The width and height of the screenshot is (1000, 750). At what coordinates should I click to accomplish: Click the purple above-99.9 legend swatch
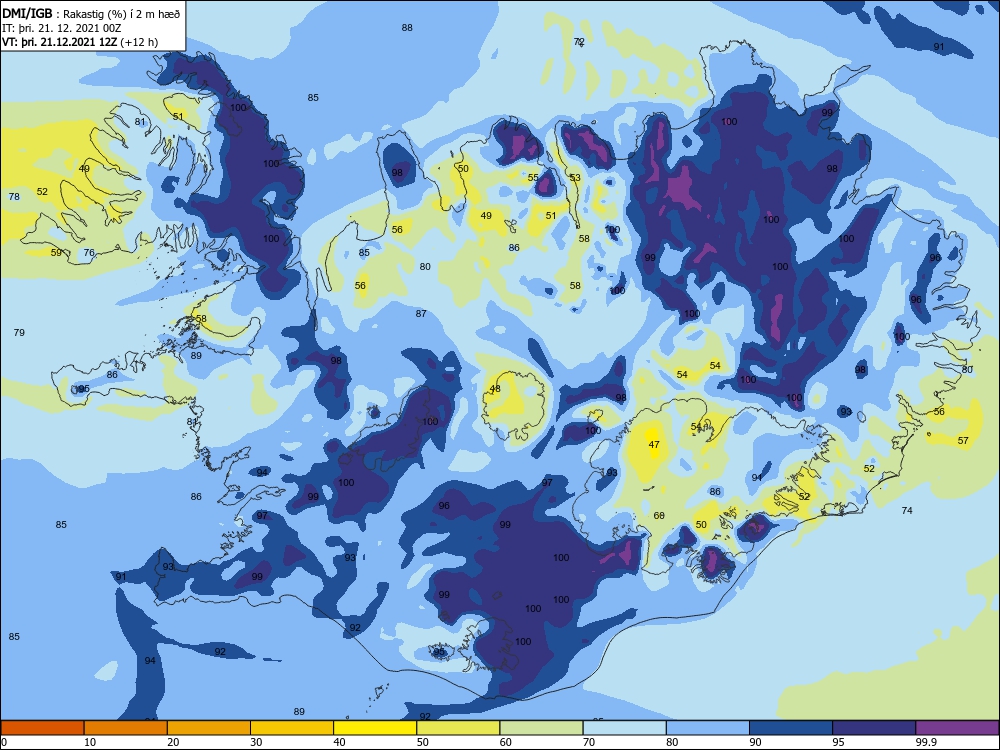point(957,728)
